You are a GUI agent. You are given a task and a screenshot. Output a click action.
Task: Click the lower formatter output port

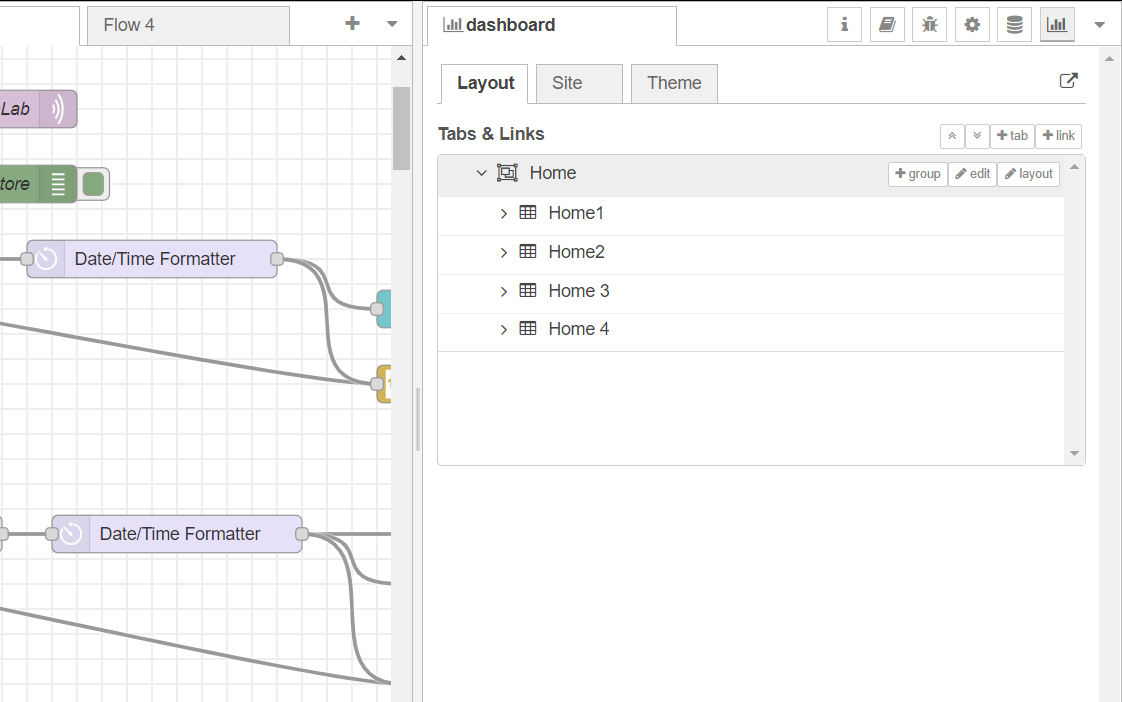pos(302,534)
